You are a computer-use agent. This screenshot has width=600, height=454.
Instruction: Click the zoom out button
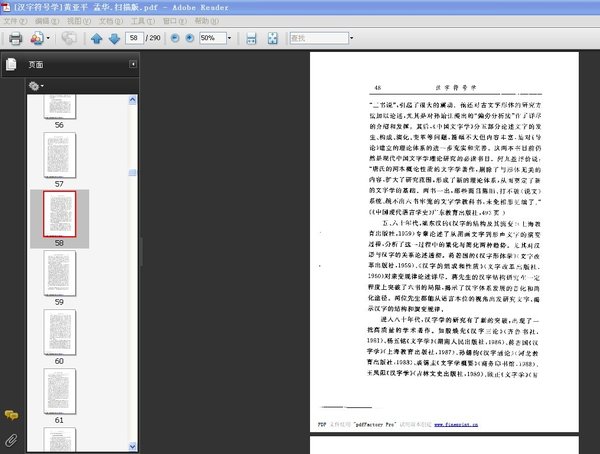[176, 38]
